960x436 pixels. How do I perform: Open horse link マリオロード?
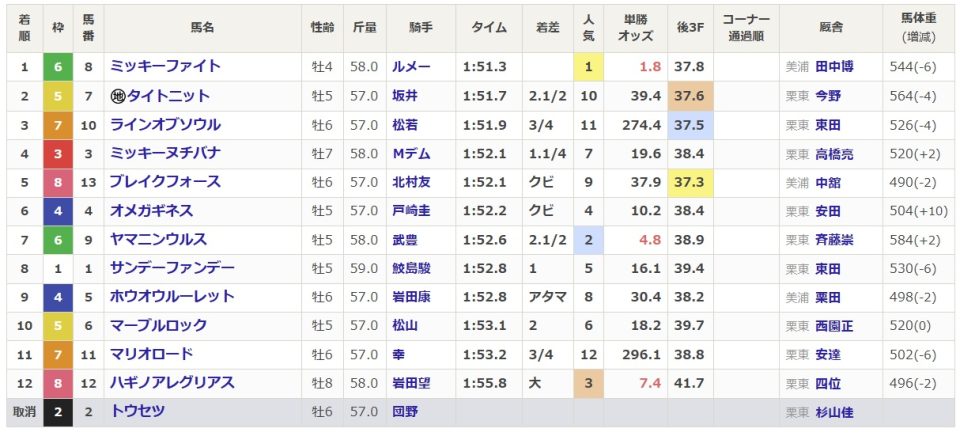tap(152, 355)
